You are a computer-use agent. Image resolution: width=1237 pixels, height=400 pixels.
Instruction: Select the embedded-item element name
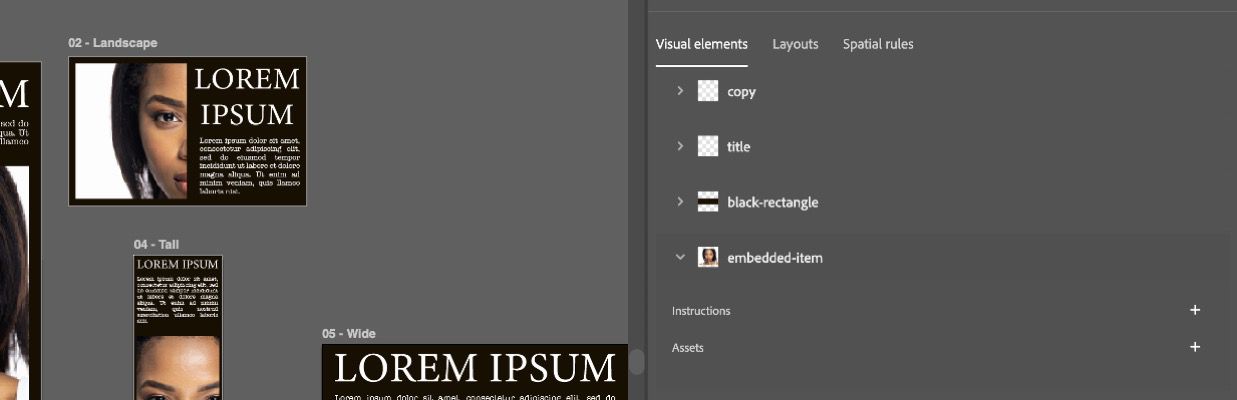tap(775, 258)
